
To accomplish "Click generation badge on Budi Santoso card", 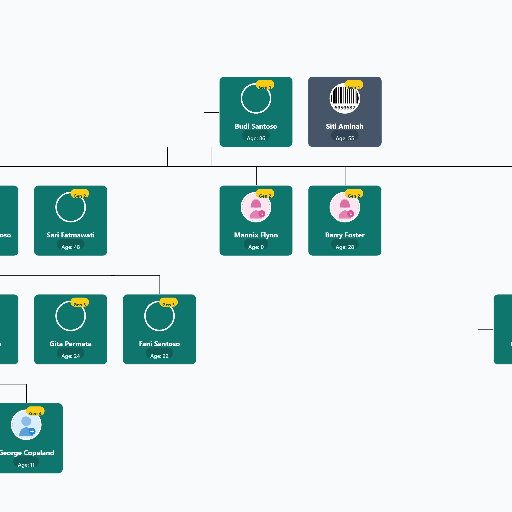I will coord(265,85).
